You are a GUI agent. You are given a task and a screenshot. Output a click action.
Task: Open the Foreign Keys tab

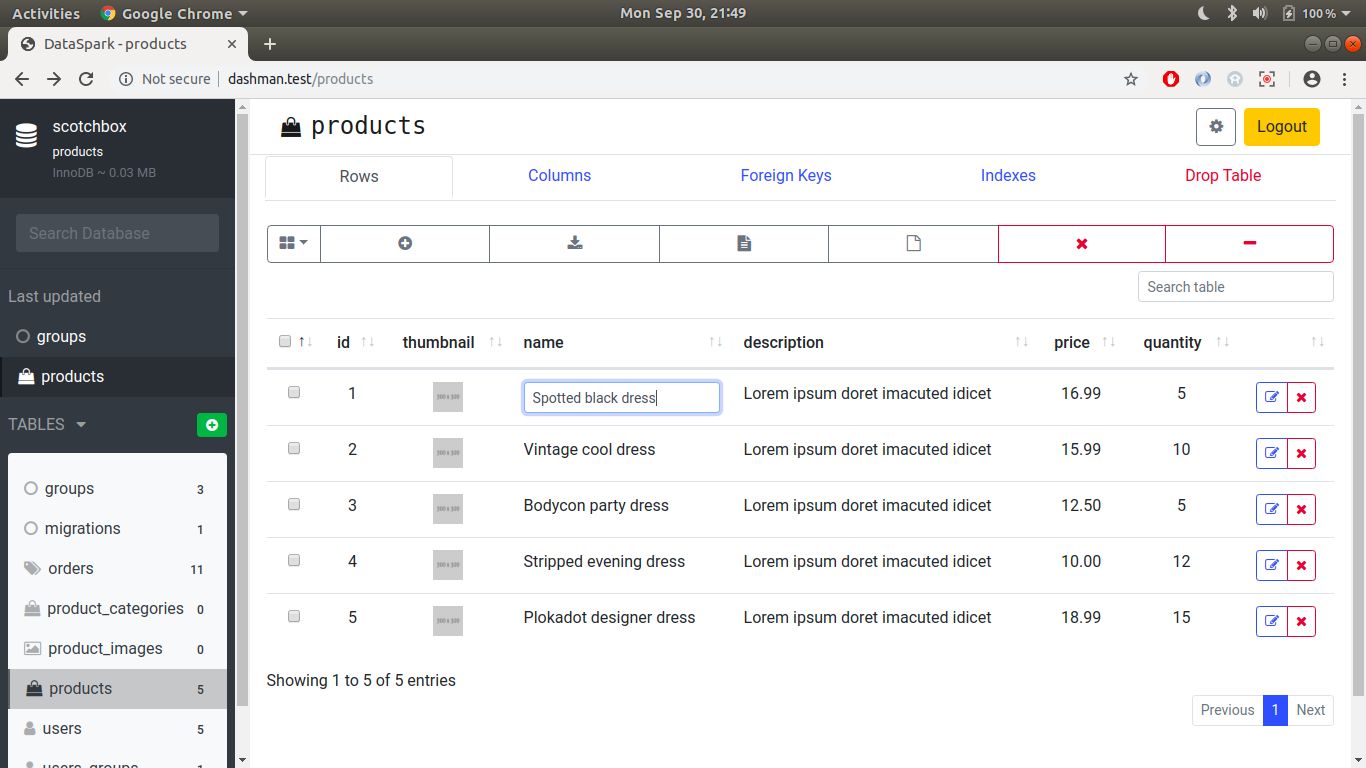(785, 175)
